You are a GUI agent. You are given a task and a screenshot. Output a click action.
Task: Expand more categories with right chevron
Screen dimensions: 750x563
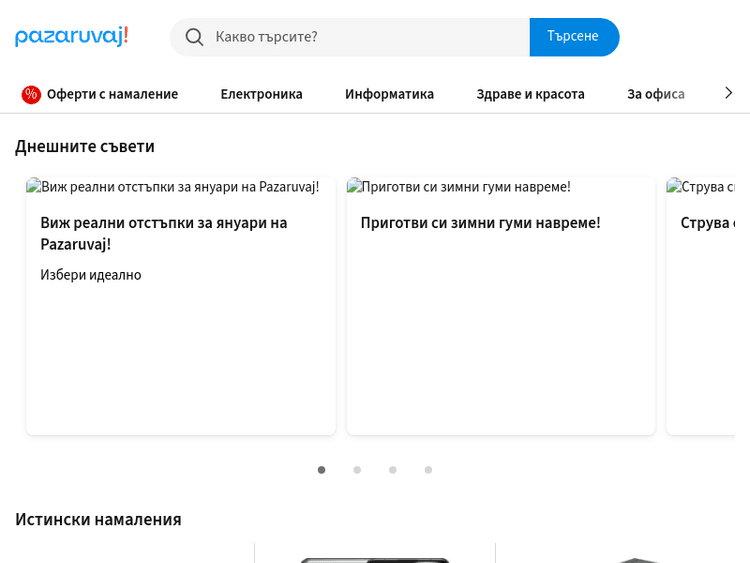pos(728,93)
